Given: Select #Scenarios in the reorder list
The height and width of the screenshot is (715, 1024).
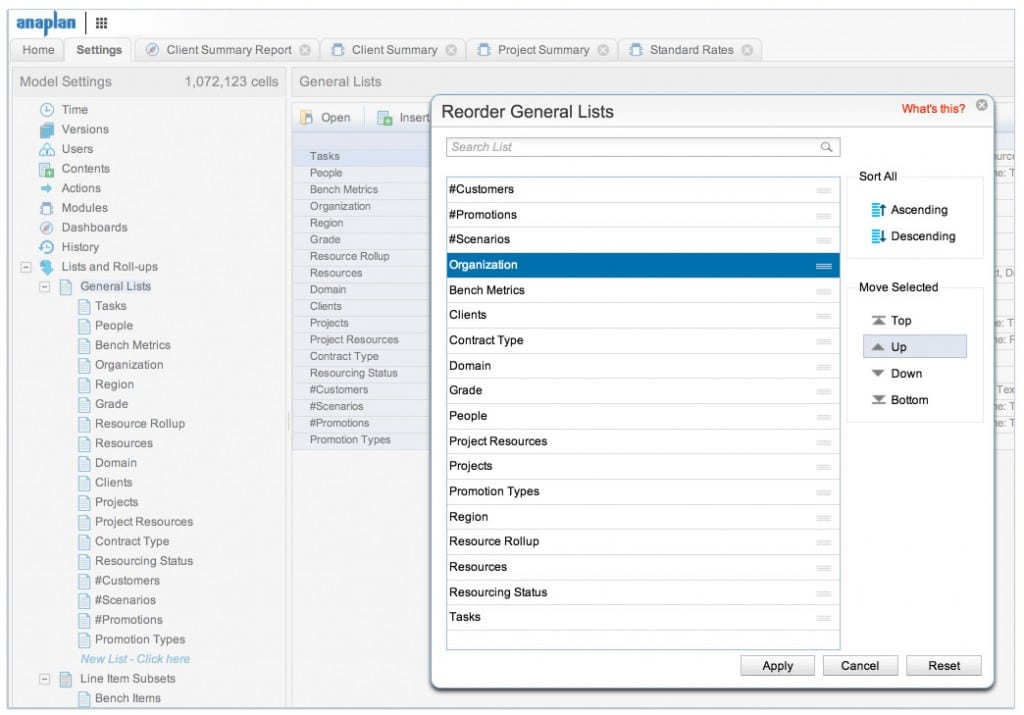Looking at the screenshot, I should click(643, 240).
